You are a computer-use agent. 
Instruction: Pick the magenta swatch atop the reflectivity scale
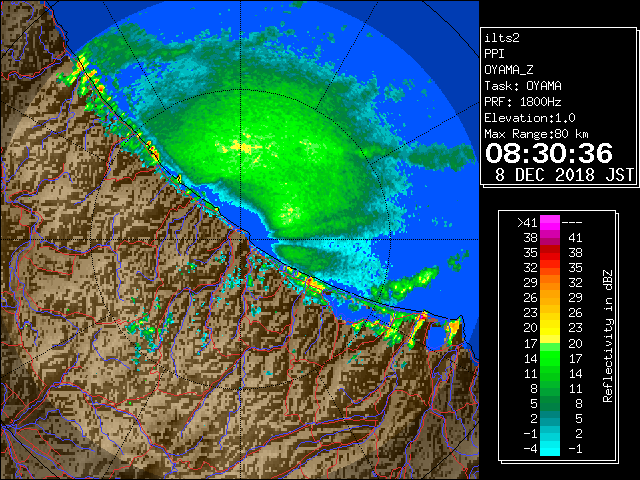(550, 222)
